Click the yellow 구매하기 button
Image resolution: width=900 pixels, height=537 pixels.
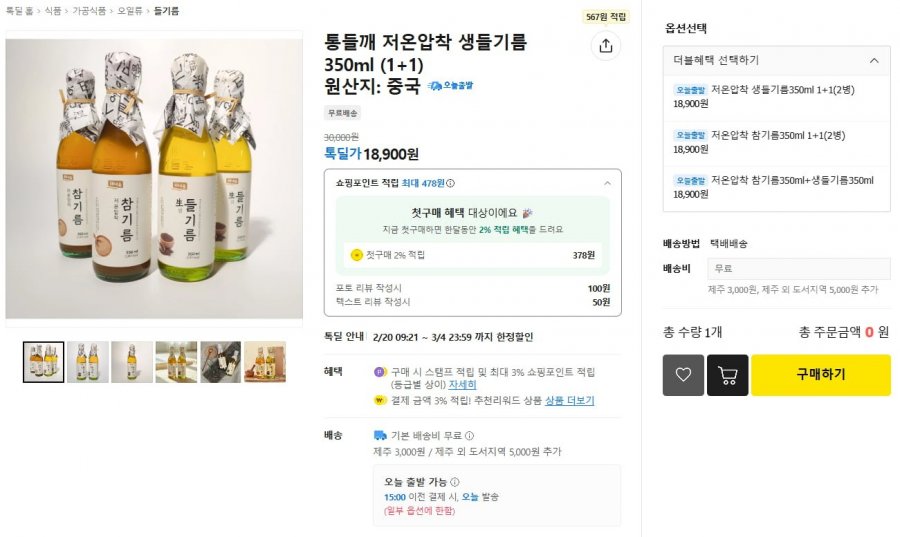click(x=820, y=375)
